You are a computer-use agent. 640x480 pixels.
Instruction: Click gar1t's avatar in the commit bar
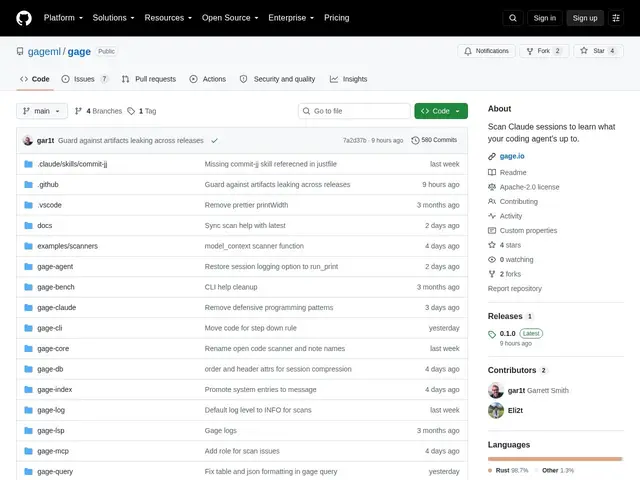[28, 140]
